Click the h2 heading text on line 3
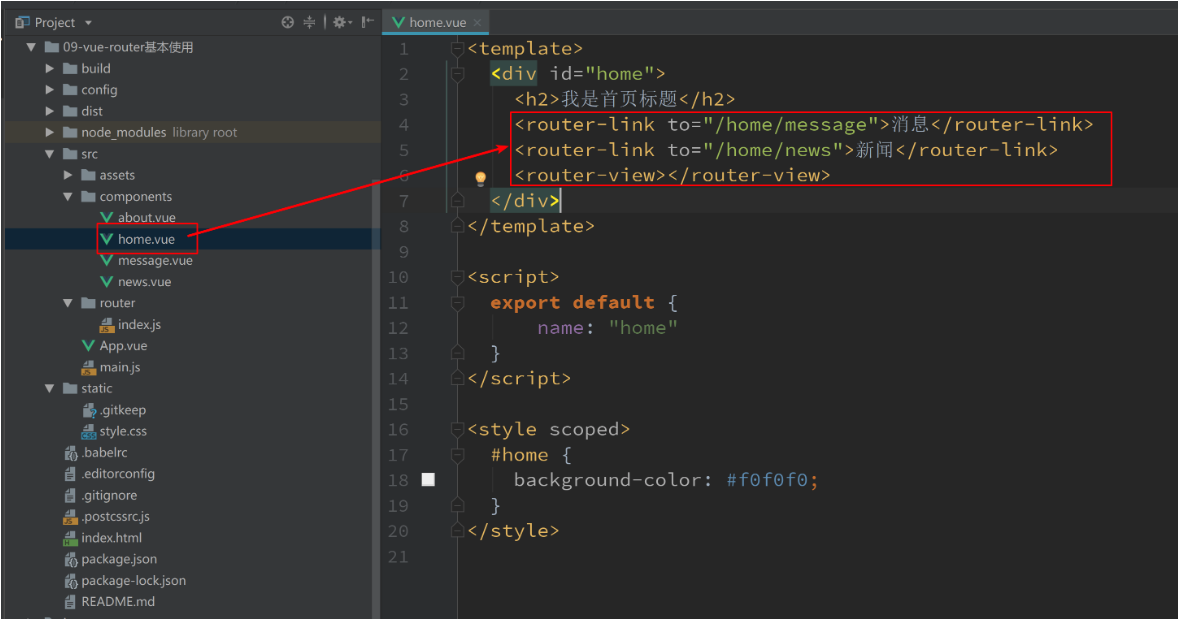This screenshot has width=1178, height=619. point(619,99)
